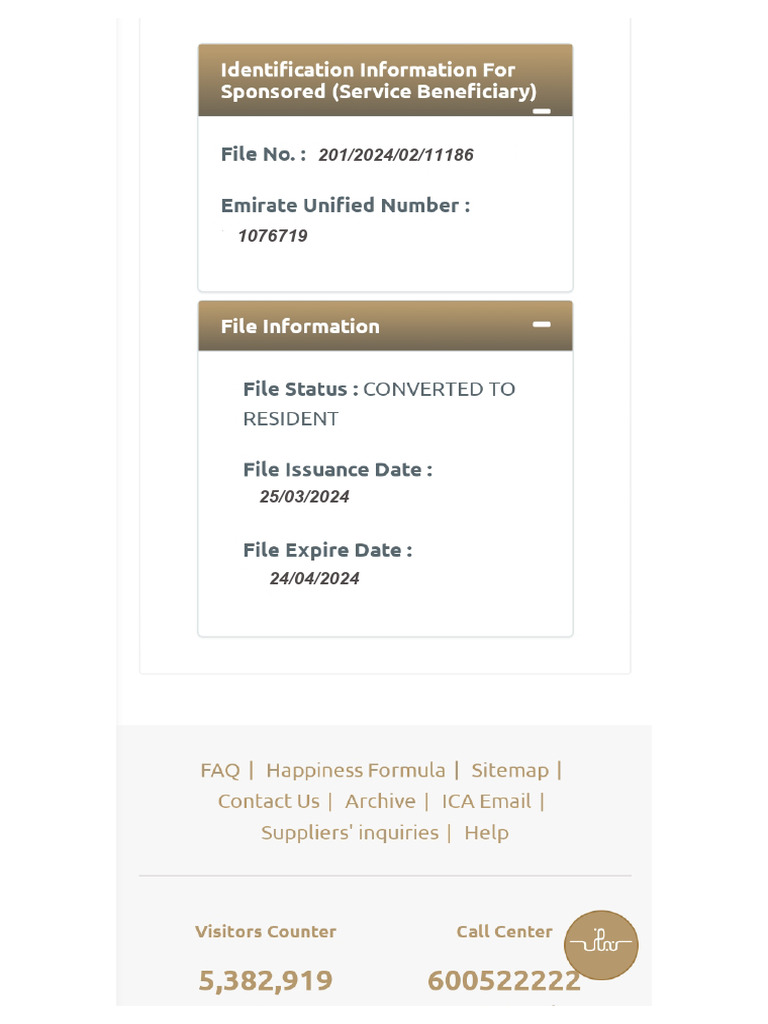Open Suppliers' inquiries link
The height and width of the screenshot is (1024, 768).
tap(350, 832)
